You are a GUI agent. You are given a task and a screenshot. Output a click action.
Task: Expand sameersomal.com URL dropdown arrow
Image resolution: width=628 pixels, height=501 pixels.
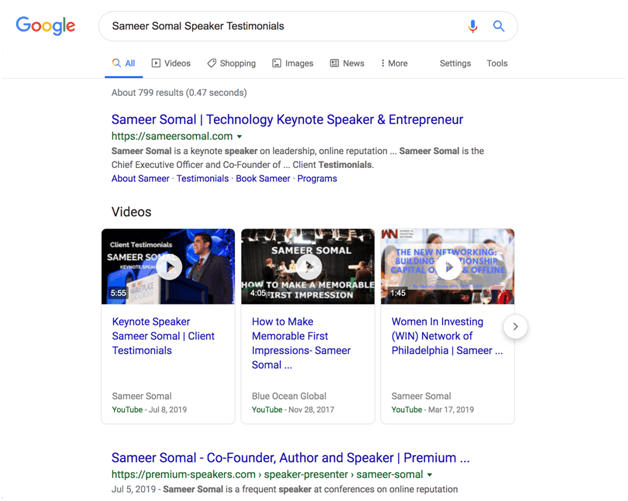point(240,137)
